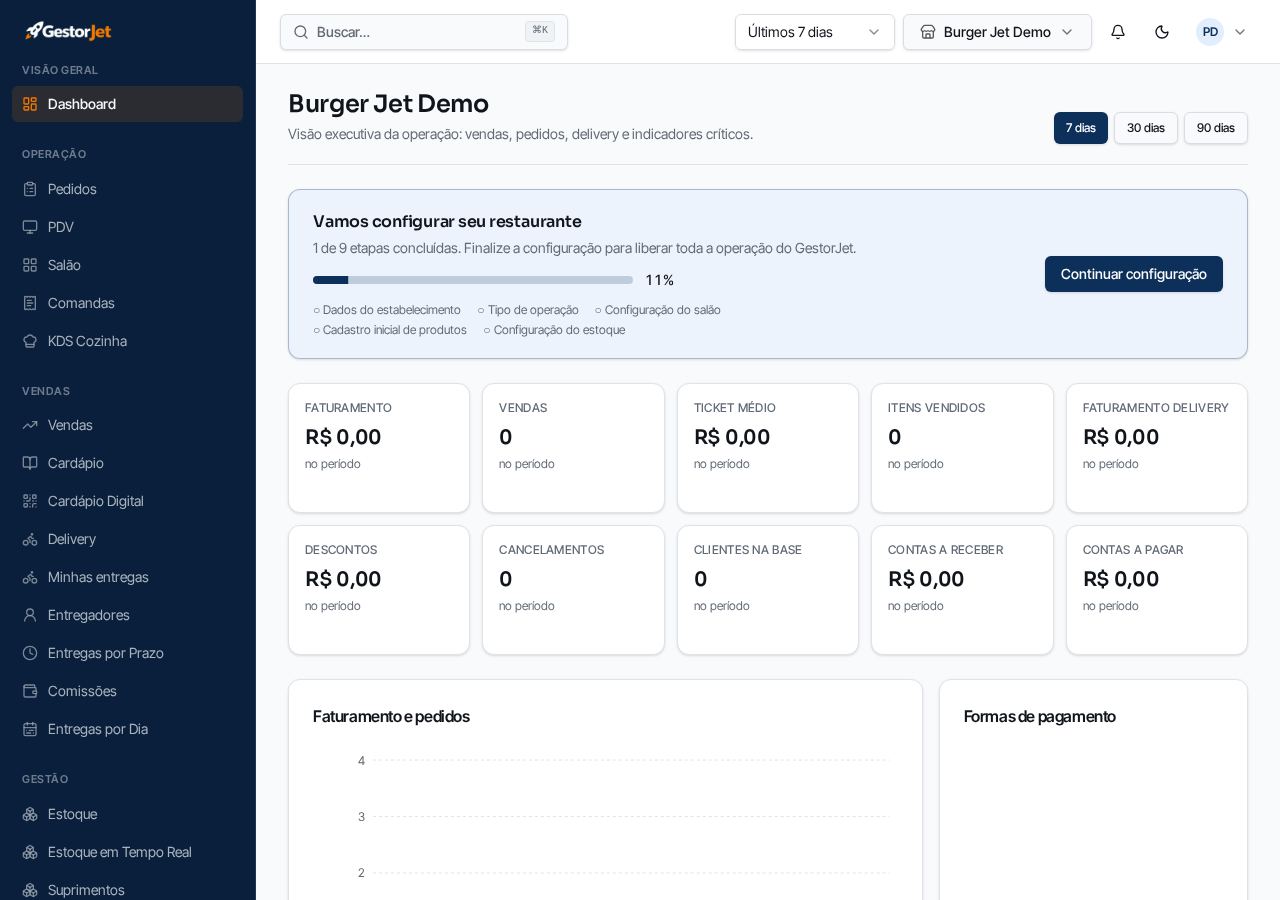The image size is (1280, 900).
Task: Click the Salão grid icon
Action: (30, 265)
